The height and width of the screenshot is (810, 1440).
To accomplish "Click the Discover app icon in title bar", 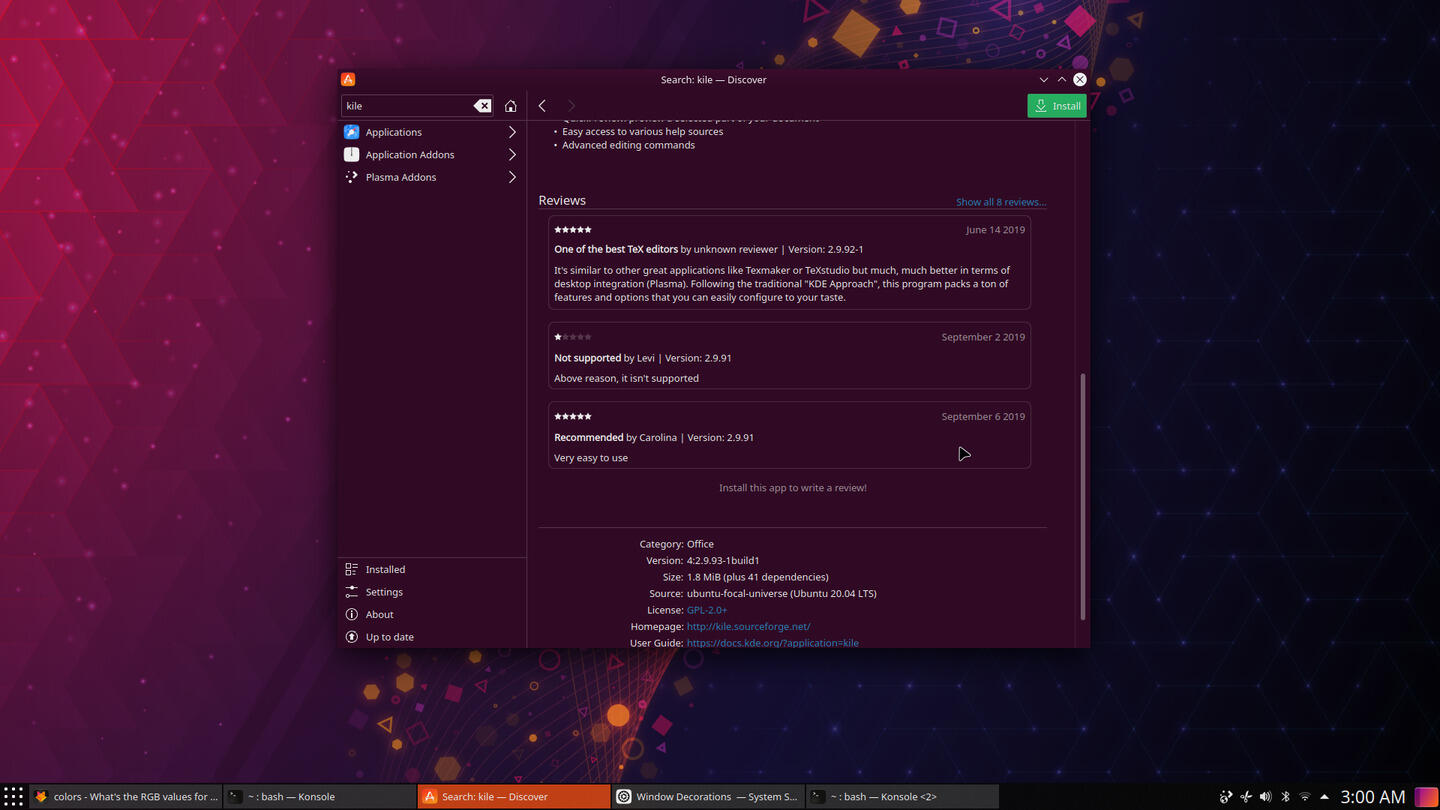I will (x=348, y=79).
